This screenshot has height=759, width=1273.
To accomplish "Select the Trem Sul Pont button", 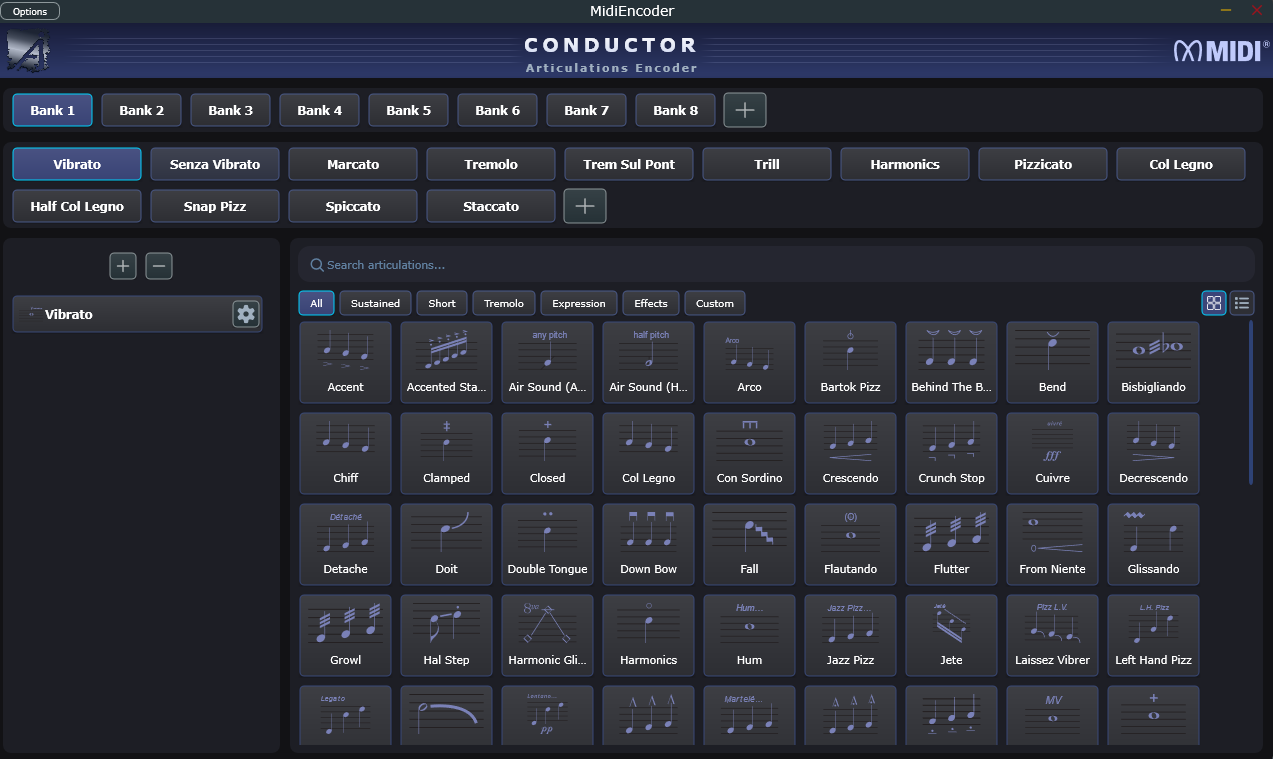I will coord(629,164).
